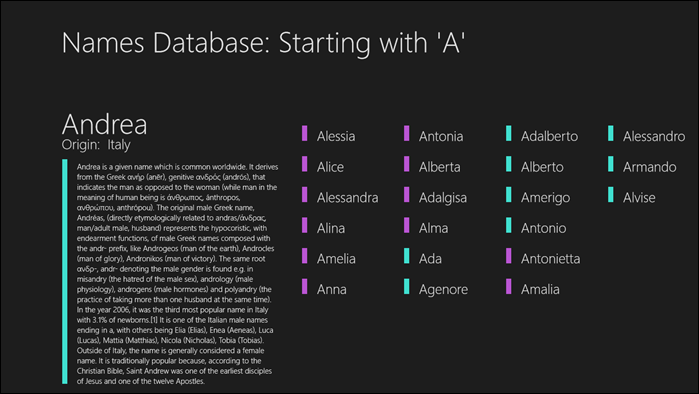Select the name Alina
699x394 pixels.
point(330,228)
